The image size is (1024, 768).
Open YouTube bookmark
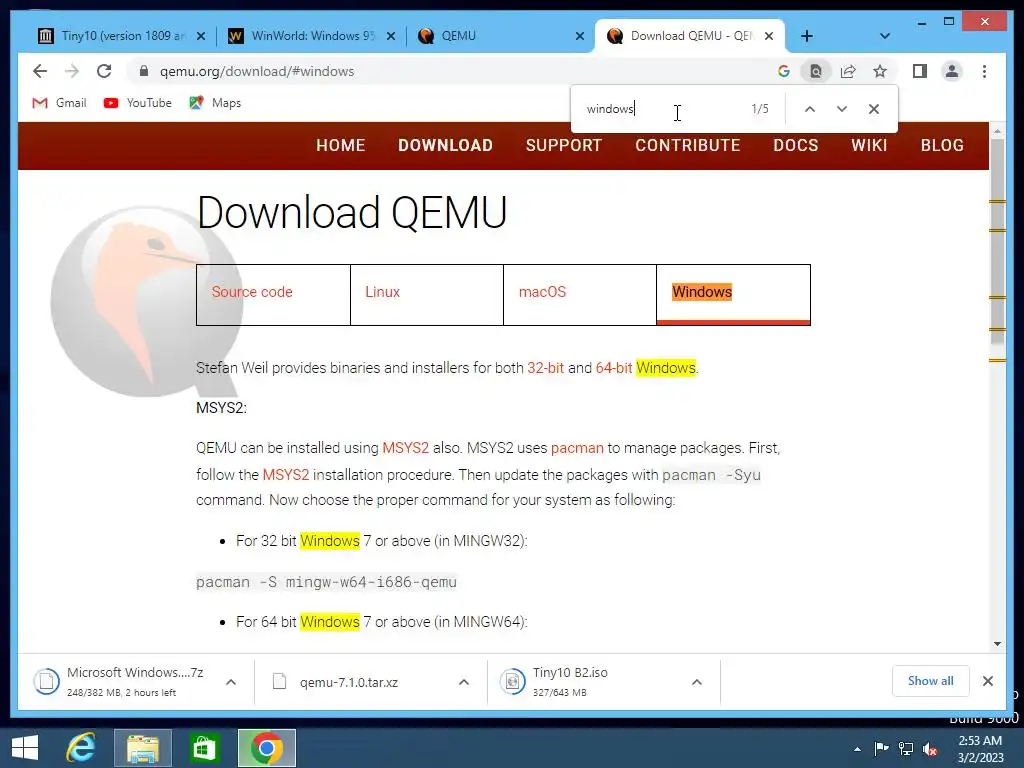coord(138,103)
